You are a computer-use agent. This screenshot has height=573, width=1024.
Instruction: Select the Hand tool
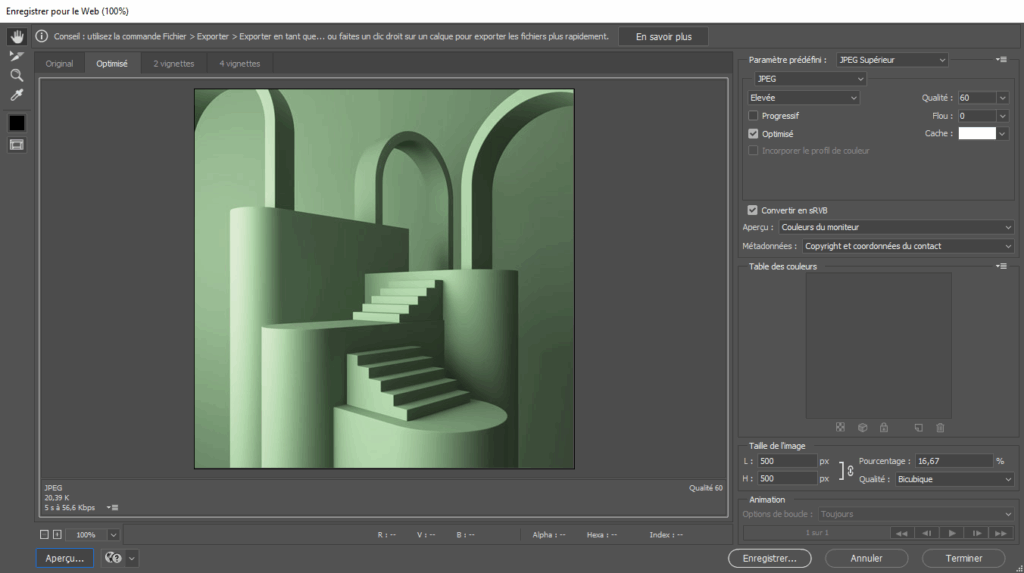16,36
